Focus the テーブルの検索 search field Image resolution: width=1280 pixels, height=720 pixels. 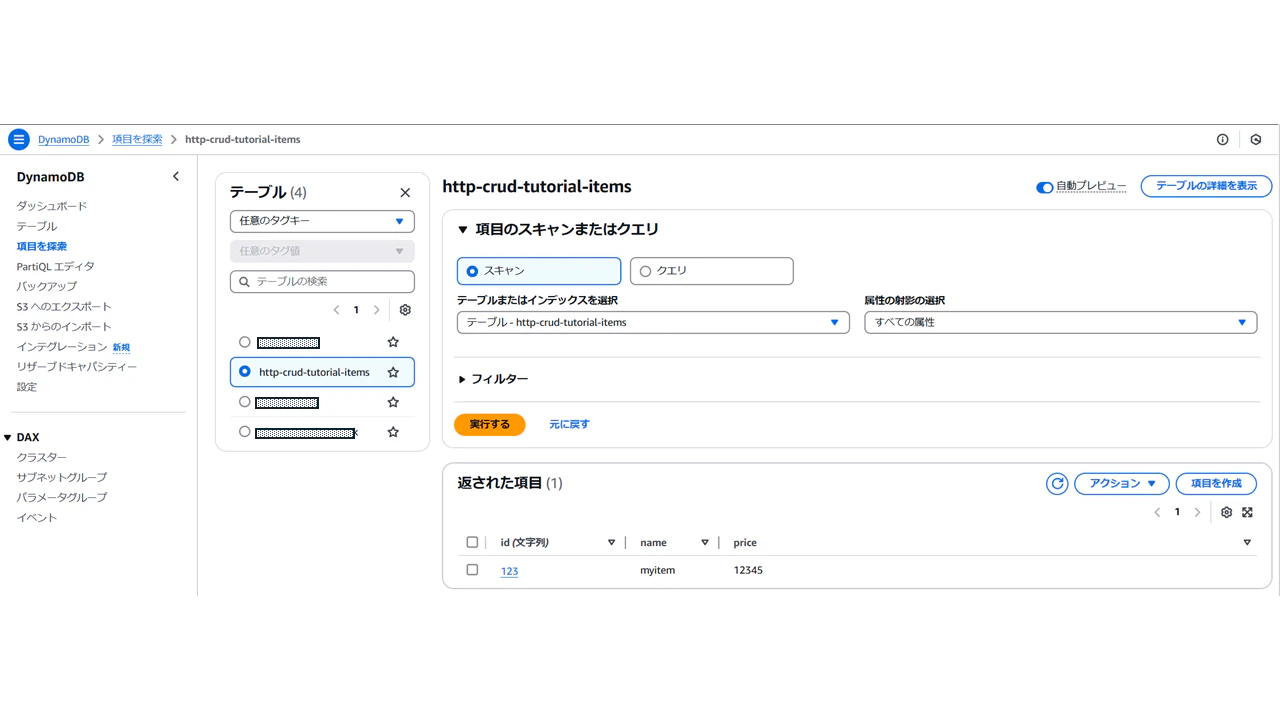coord(322,282)
